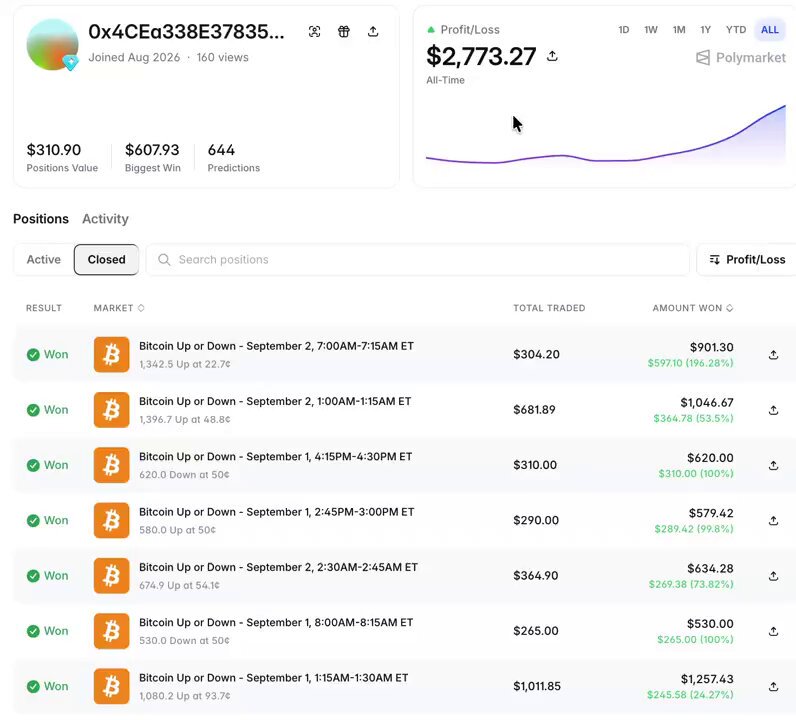This screenshot has height=720, width=796.
Task: Open Bitcoin icon of 1:15AM-1:30AM market
Action: 112,686
